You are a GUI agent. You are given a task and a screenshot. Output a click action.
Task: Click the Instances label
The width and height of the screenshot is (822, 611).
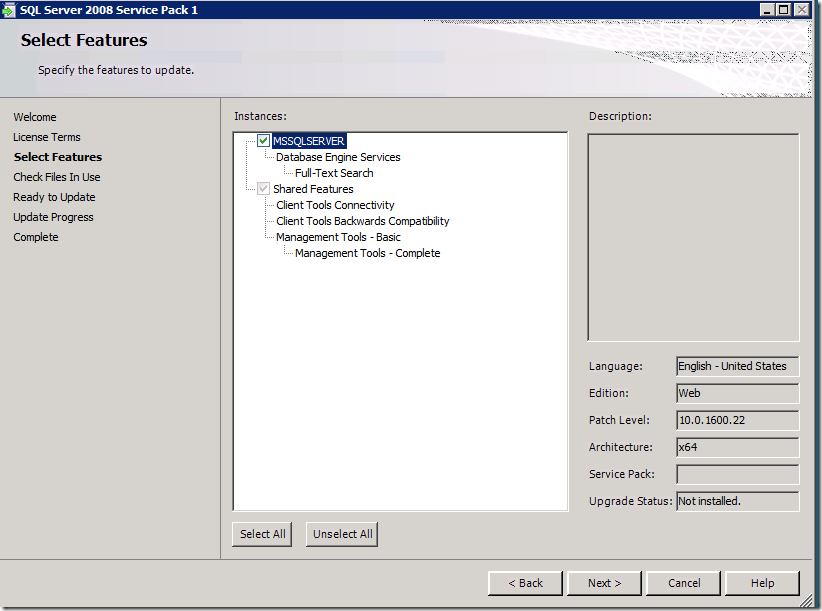tap(260, 116)
